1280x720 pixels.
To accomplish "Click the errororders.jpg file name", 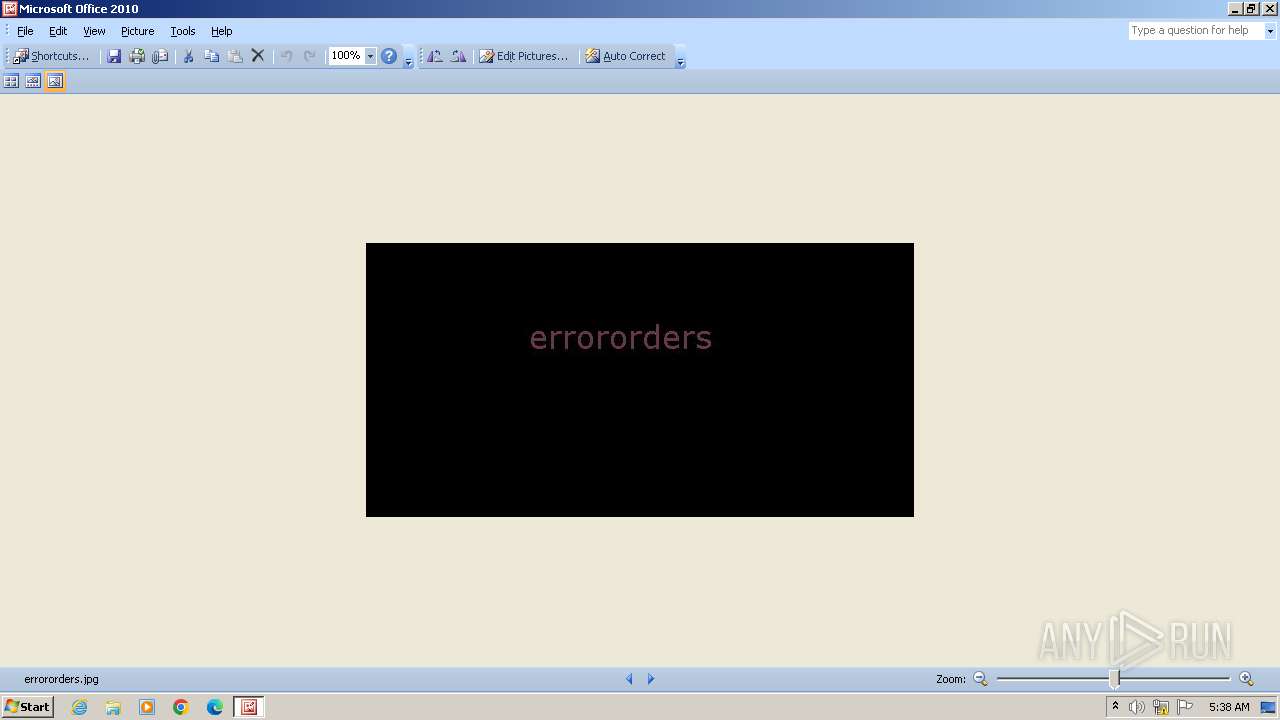I will [x=61, y=679].
